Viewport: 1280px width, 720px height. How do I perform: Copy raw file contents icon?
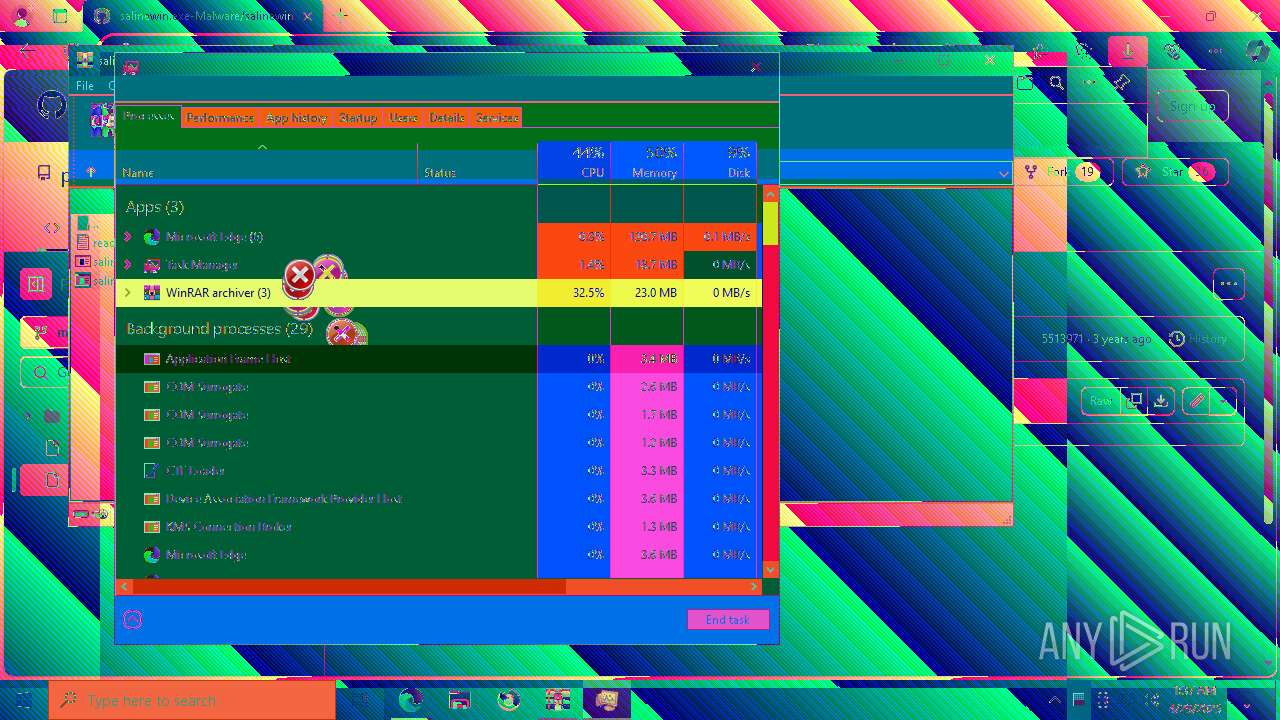(x=1133, y=401)
